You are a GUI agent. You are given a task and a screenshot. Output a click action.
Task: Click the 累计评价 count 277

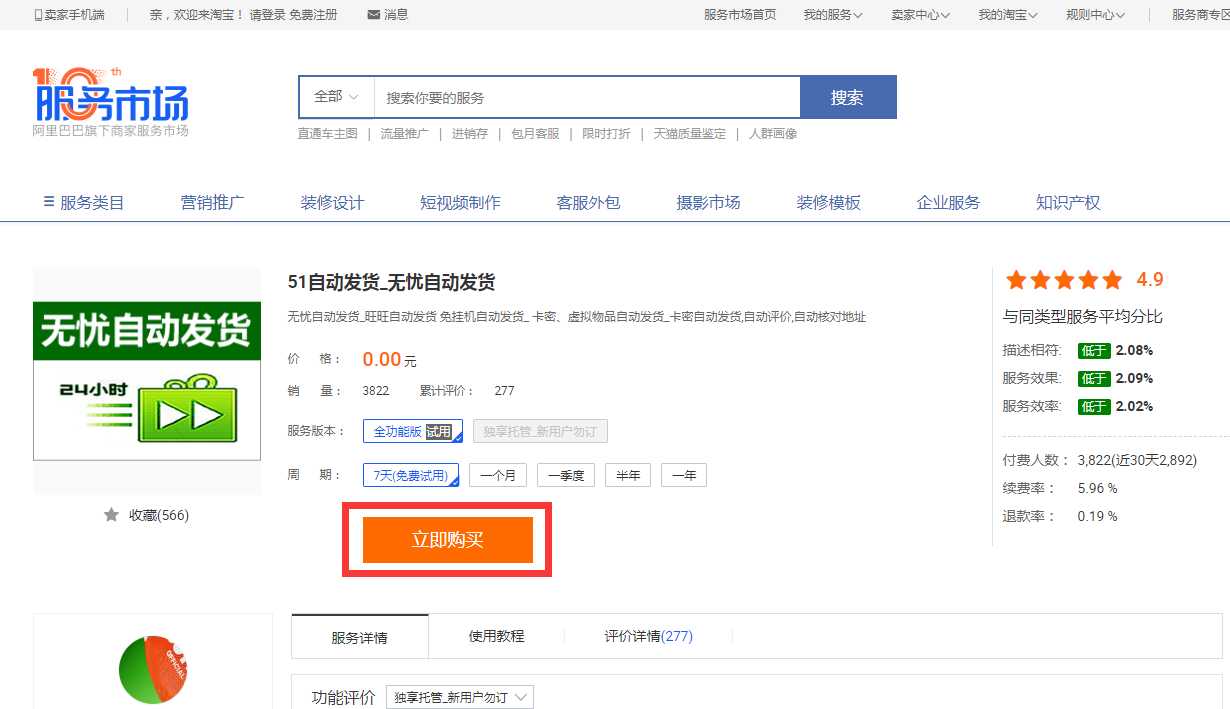(x=504, y=391)
